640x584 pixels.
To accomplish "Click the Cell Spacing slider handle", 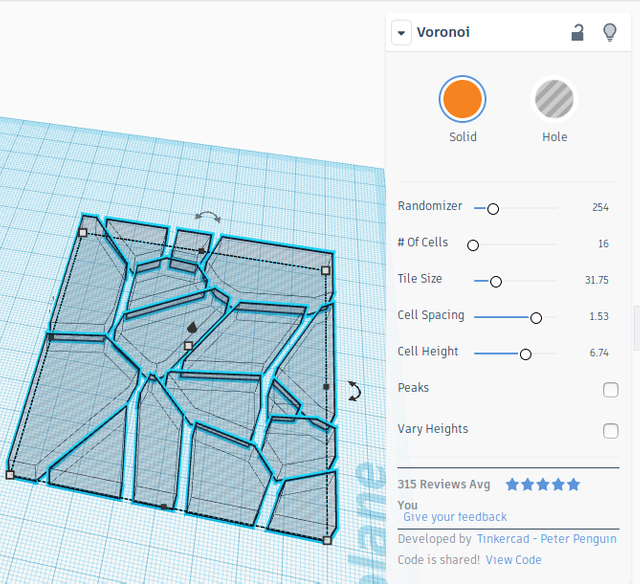I will (x=536, y=318).
